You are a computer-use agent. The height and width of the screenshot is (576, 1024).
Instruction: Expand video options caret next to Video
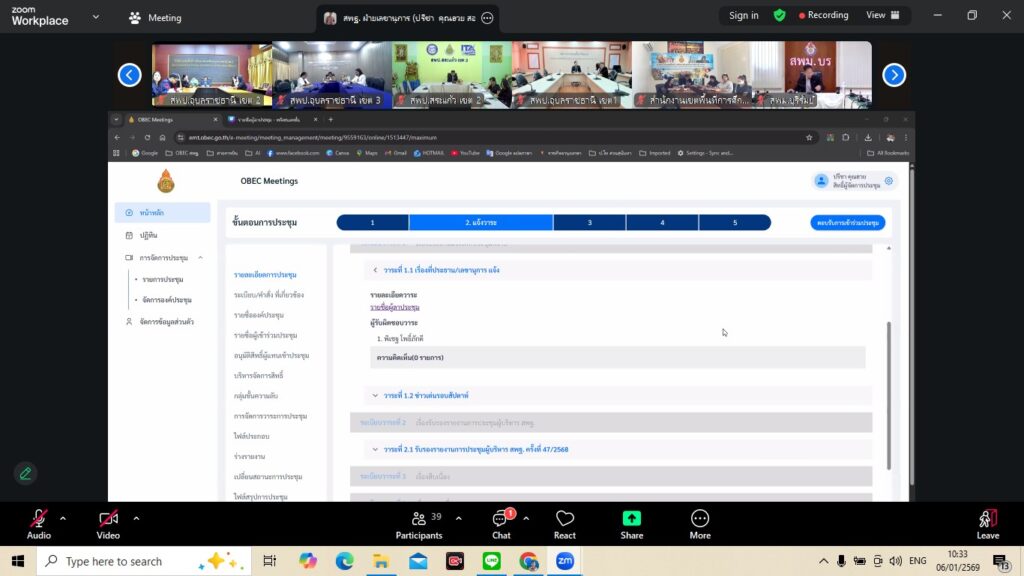click(136, 518)
